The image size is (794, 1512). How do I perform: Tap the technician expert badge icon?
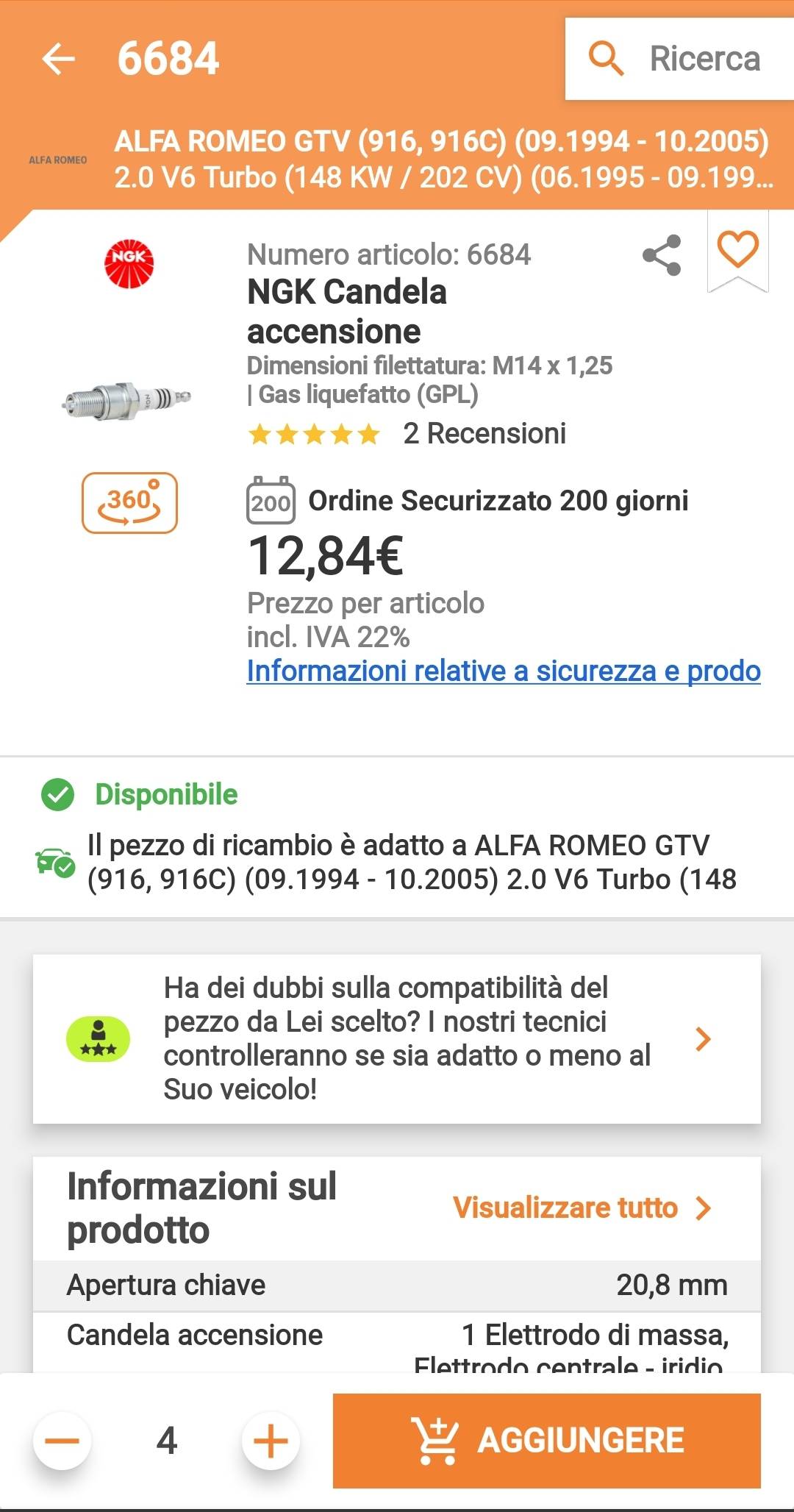tap(99, 1039)
